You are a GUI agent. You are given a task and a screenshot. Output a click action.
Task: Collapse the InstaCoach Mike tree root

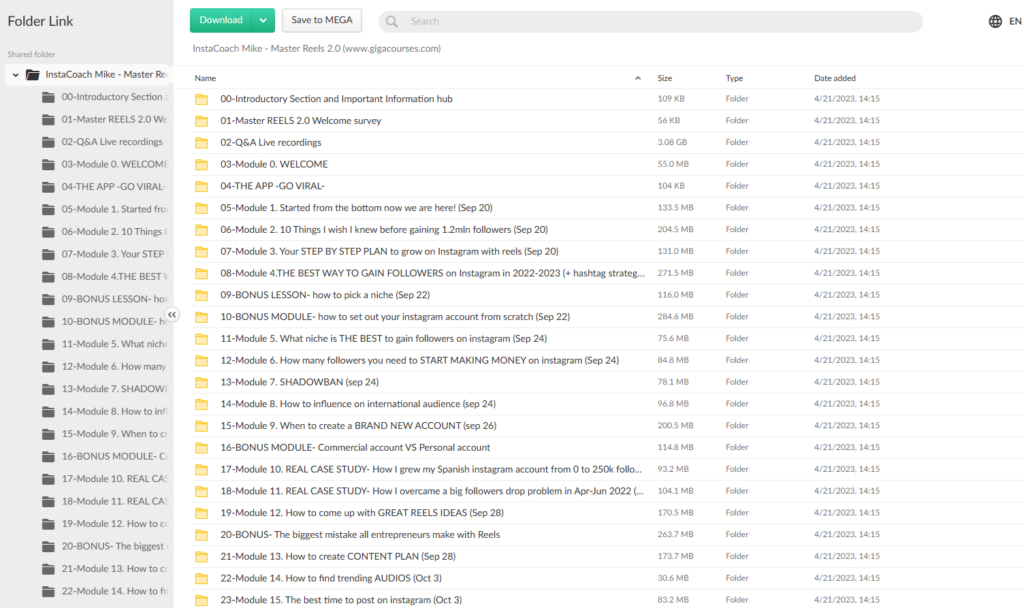tap(15, 75)
